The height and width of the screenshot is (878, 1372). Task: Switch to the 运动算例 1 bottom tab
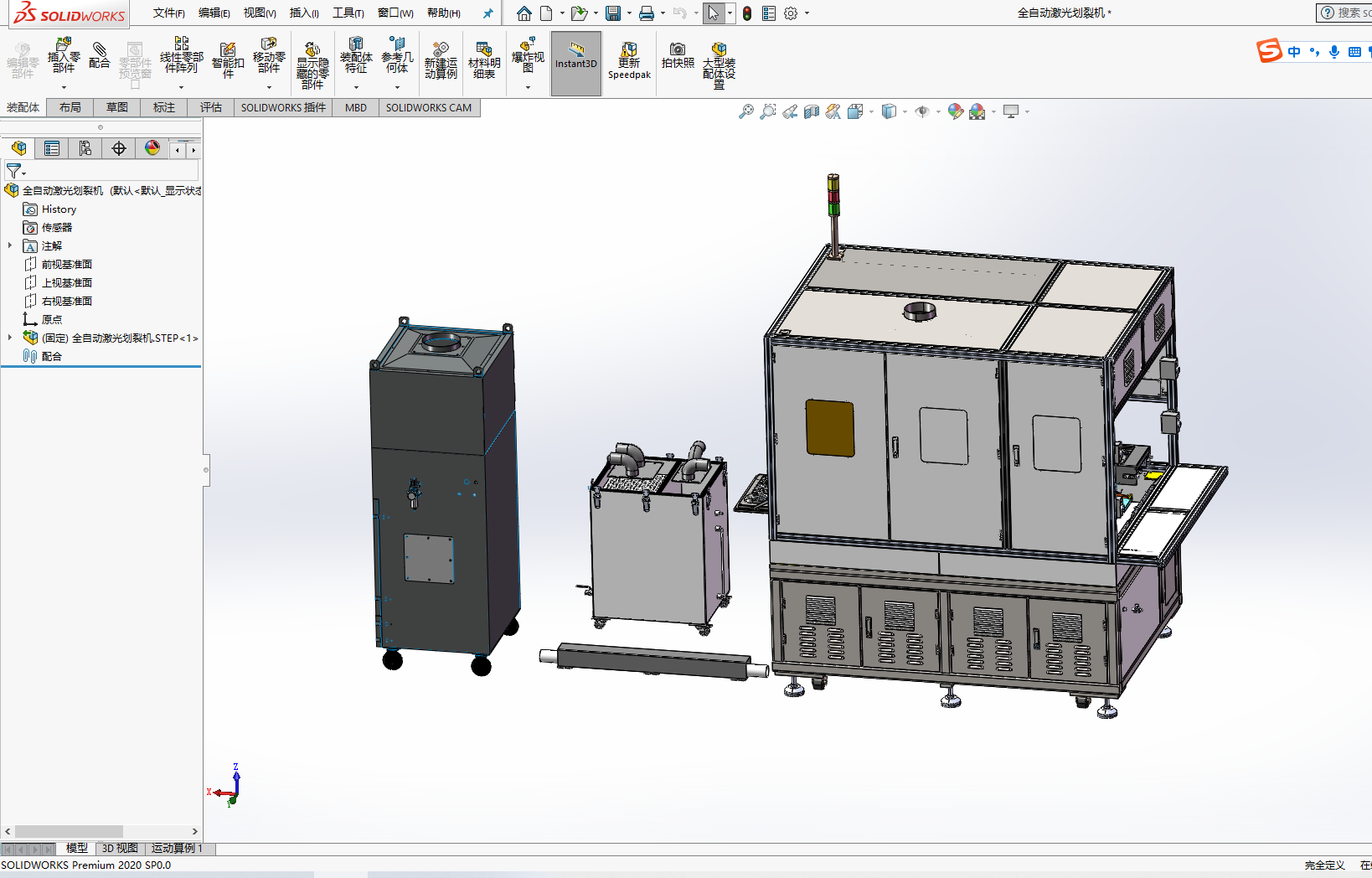pos(177,849)
